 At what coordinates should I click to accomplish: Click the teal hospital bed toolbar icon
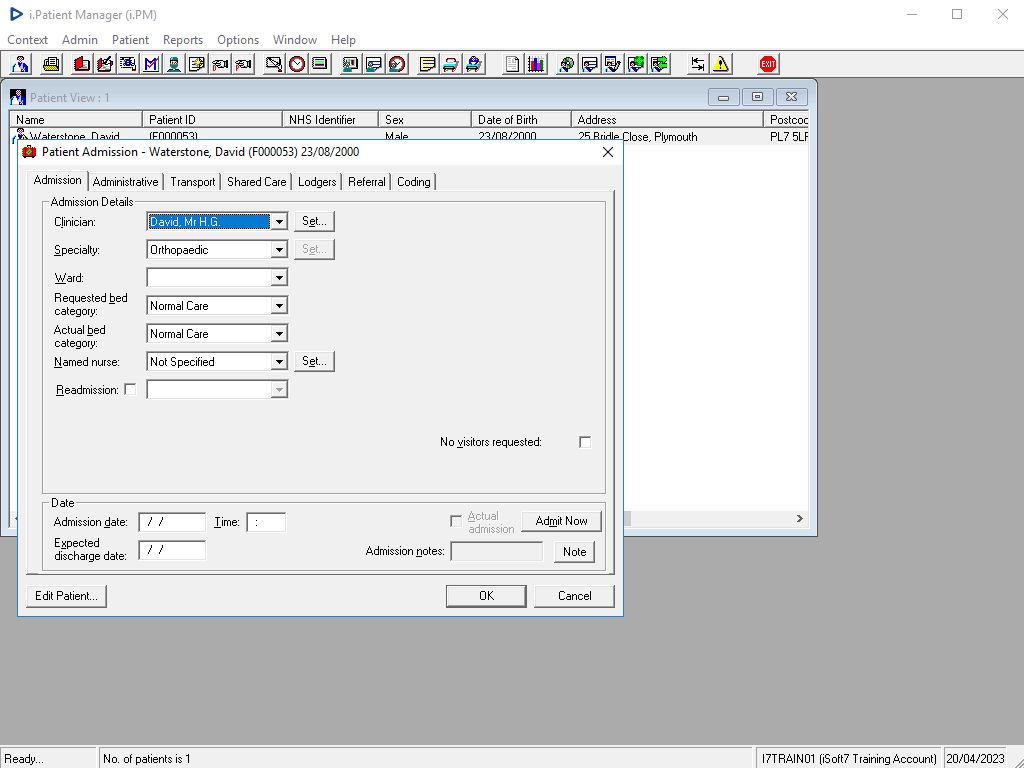click(x=451, y=64)
